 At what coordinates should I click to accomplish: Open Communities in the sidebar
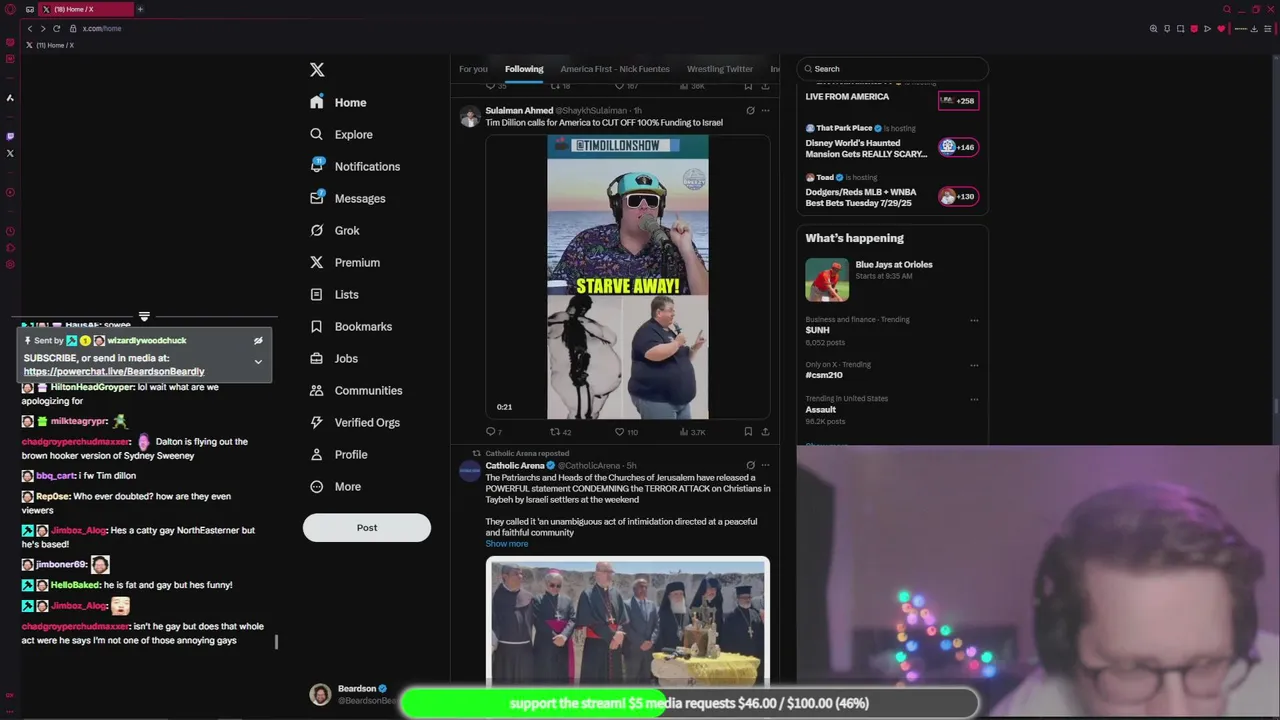356,390
